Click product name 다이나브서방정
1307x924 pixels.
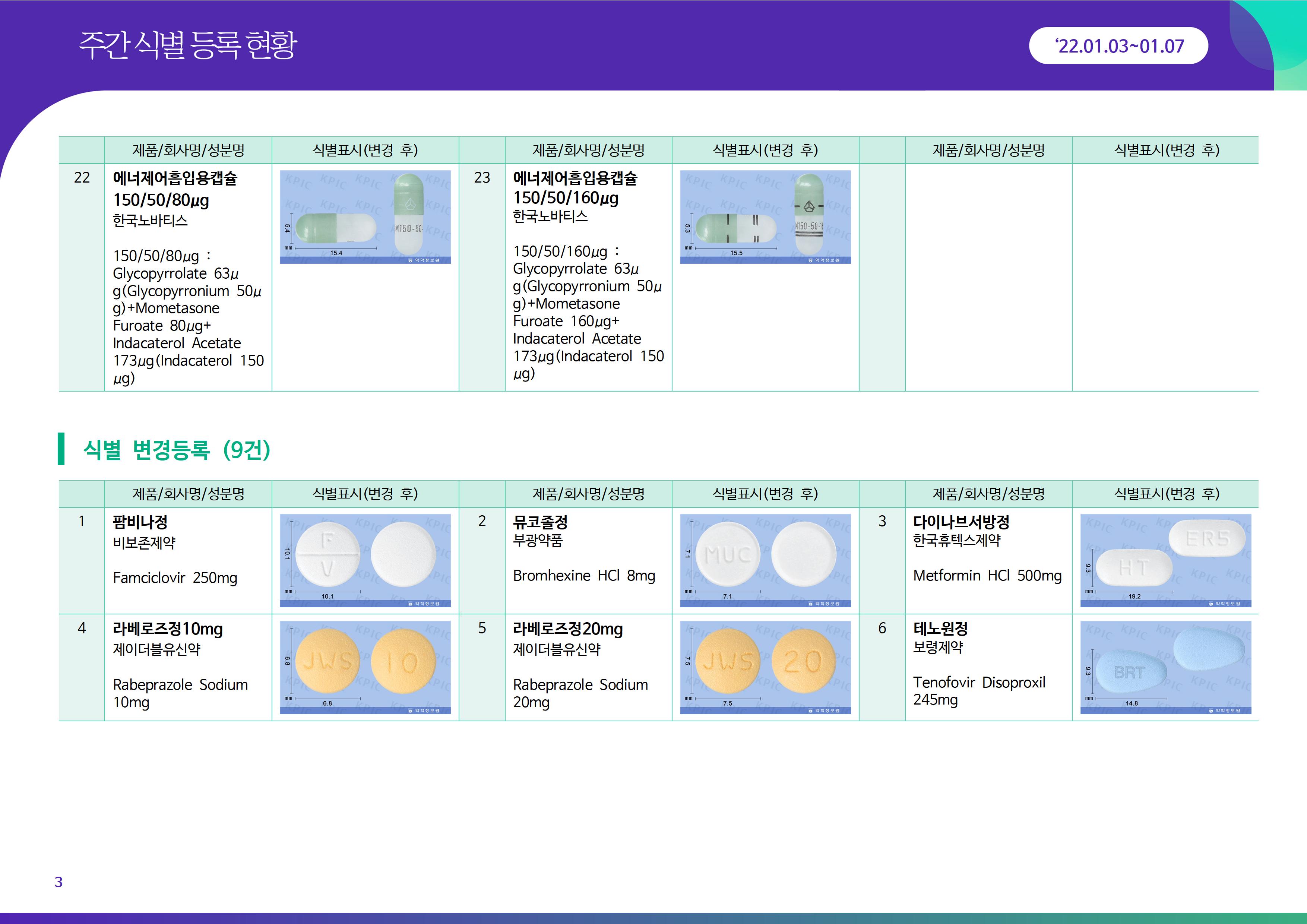pyautogui.click(x=961, y=522)
